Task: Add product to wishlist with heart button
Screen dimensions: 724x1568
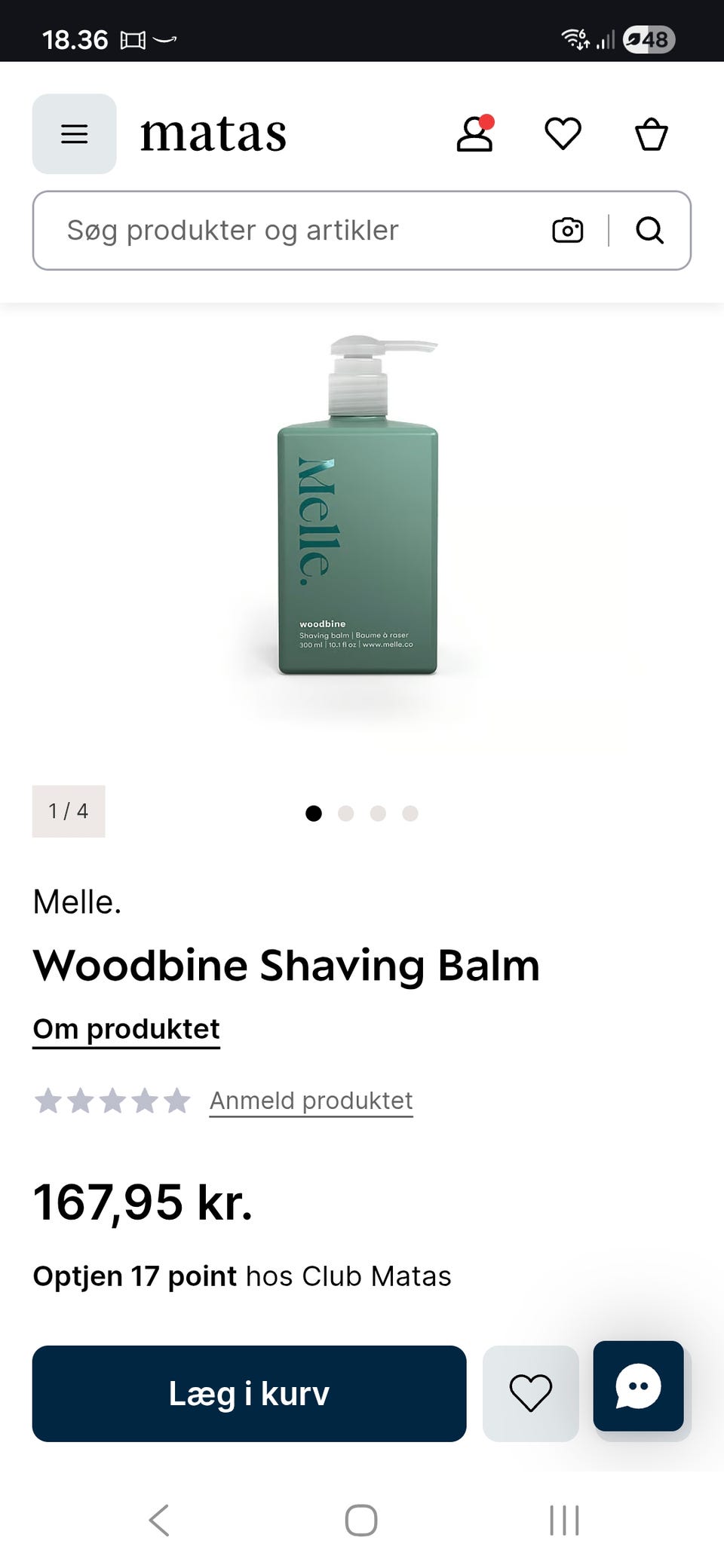Action: pyautogui.click(x=531, y=1393)
